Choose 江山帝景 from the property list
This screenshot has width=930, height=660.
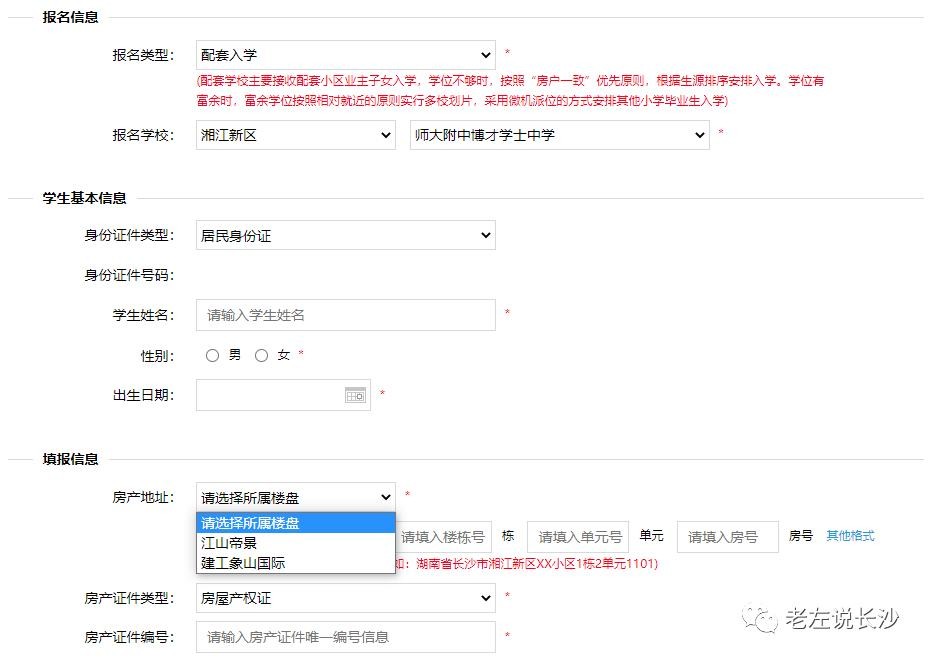coord(229,543)
